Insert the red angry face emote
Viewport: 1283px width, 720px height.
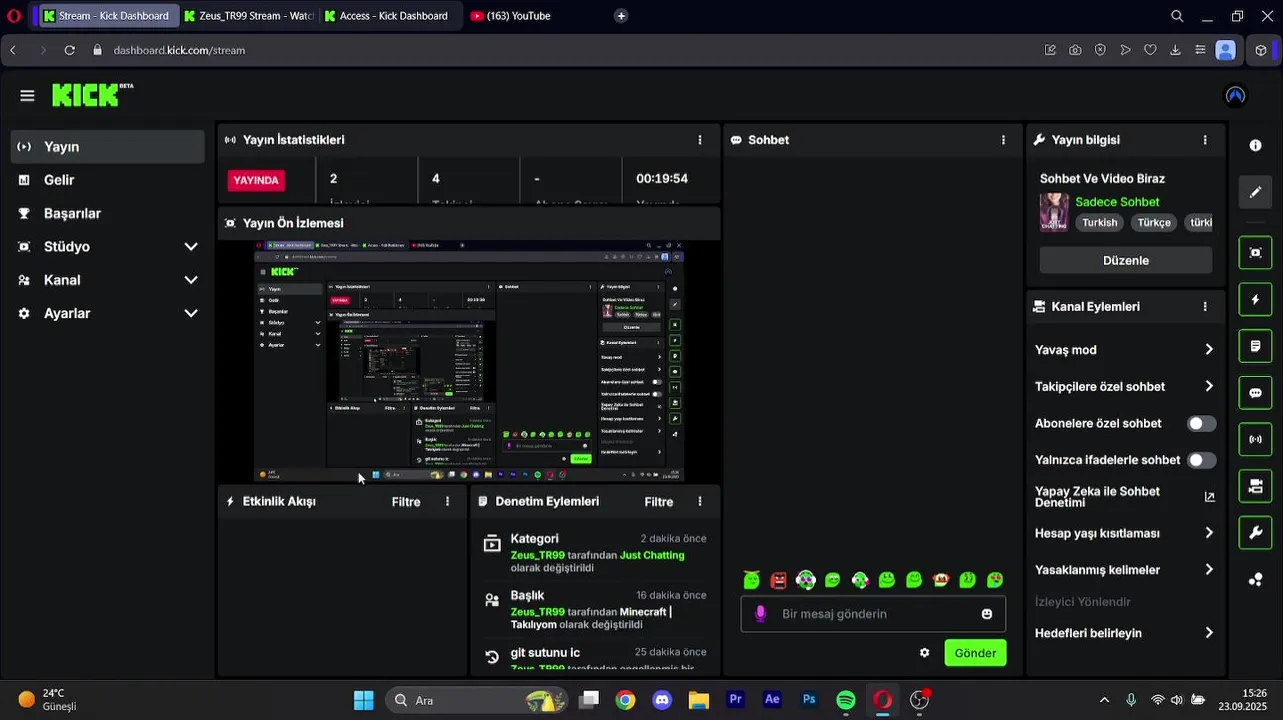(779, 580)
